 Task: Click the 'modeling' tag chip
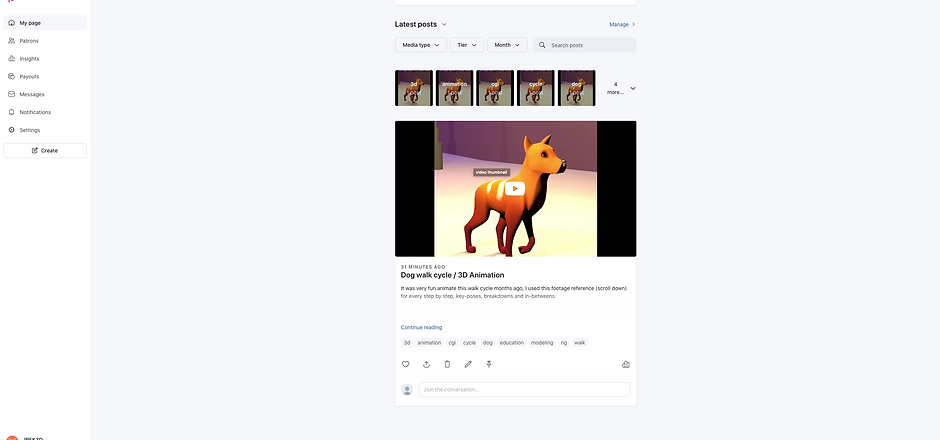coord(542,343)
